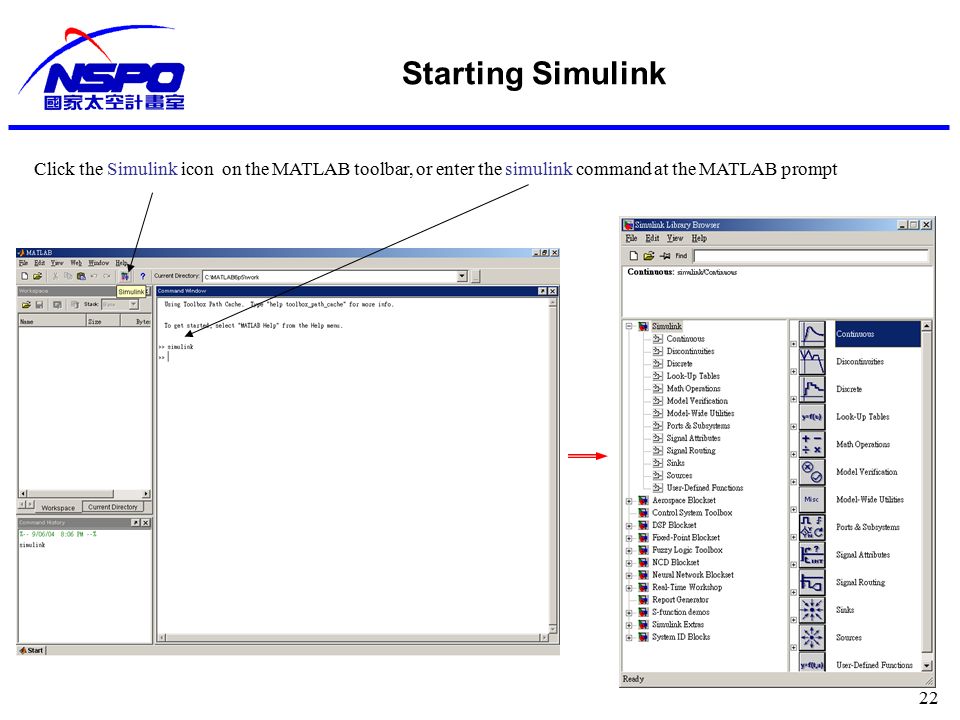Click the Load data icon in Workspace toolbar
960x720 pixels.
point(26,304)
